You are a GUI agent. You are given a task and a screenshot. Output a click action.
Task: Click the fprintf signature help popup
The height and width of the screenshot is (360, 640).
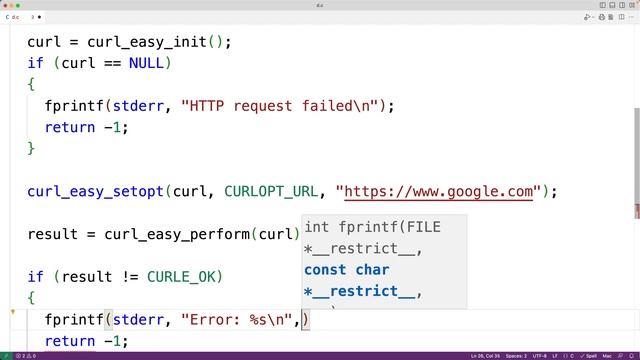point(384,262)
